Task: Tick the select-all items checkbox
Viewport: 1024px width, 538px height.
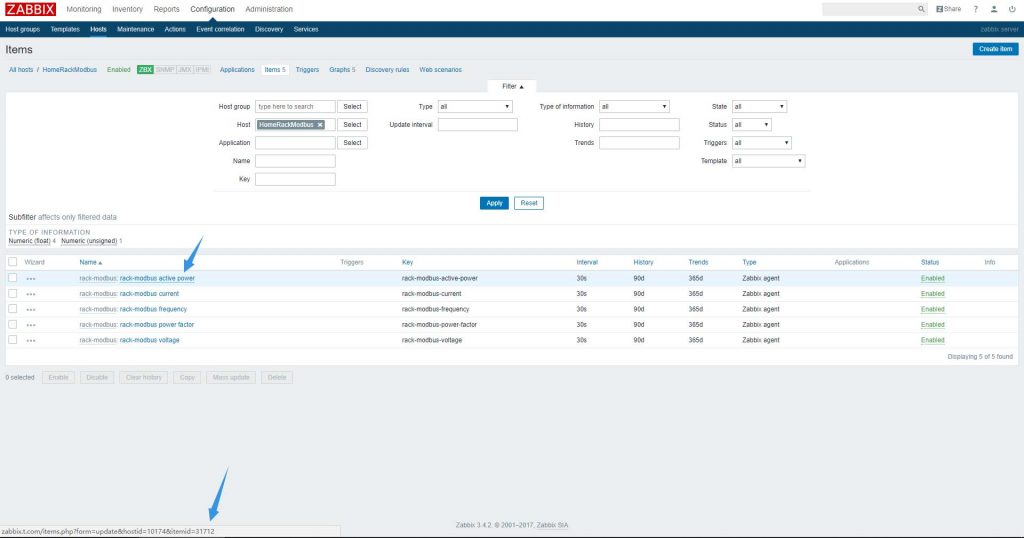Action: [13, 262]
